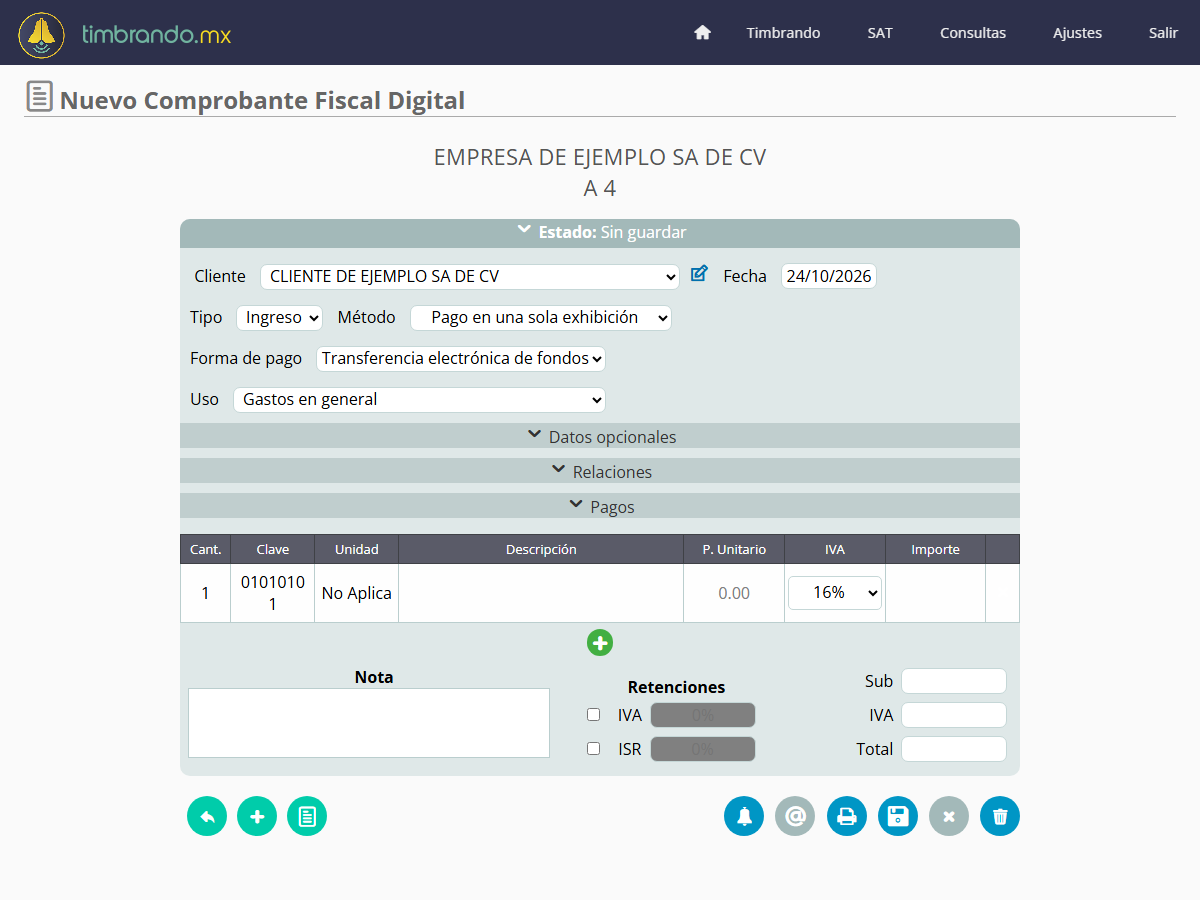Open the Tipo Ingreso dropdown
Screen dimensions: 1200x900
click(x=279, y=318)
